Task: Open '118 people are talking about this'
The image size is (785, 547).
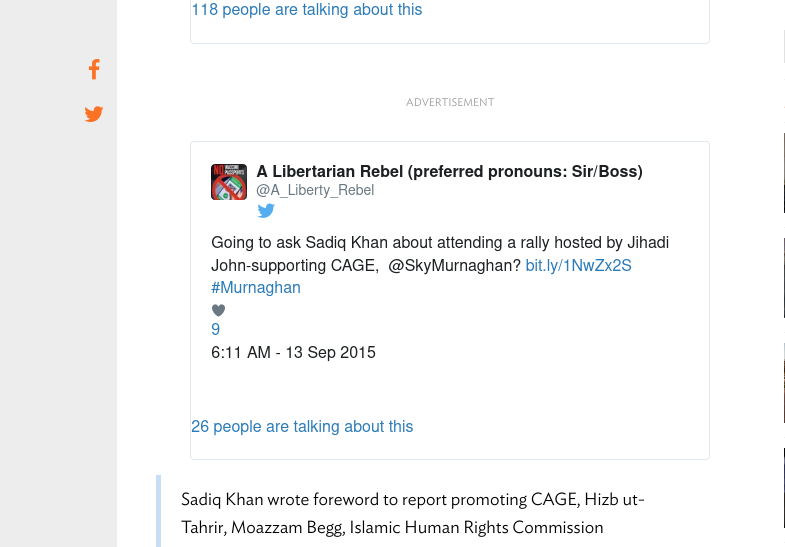Action: [x=307, y=10]
